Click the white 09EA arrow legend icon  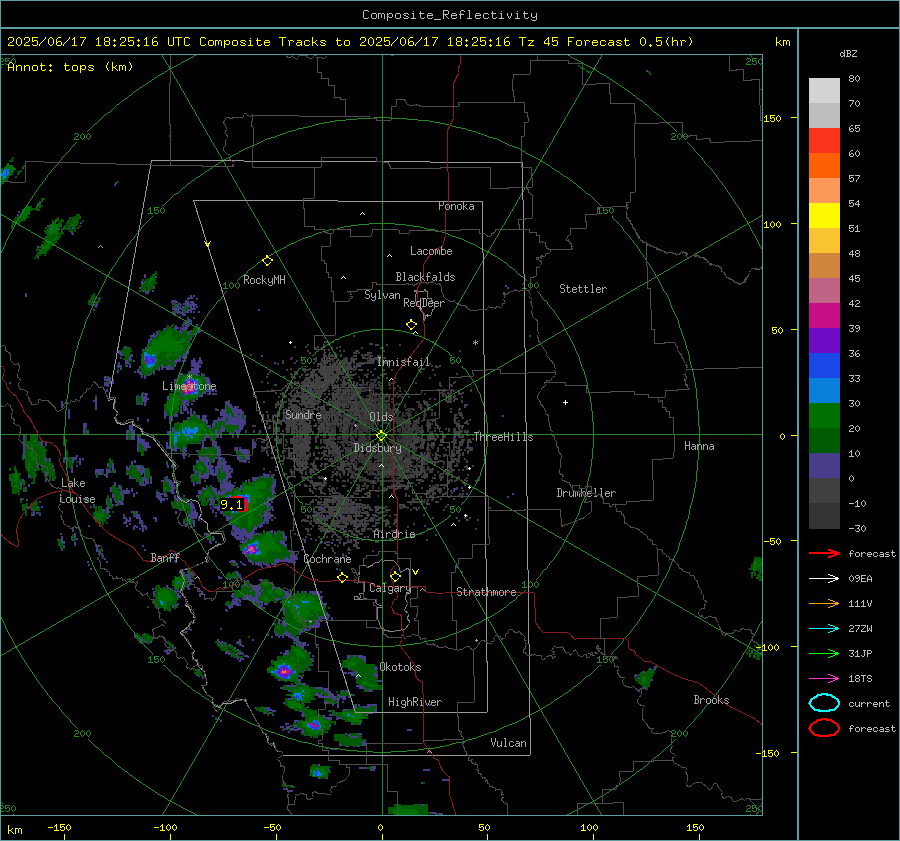[824, 579]
